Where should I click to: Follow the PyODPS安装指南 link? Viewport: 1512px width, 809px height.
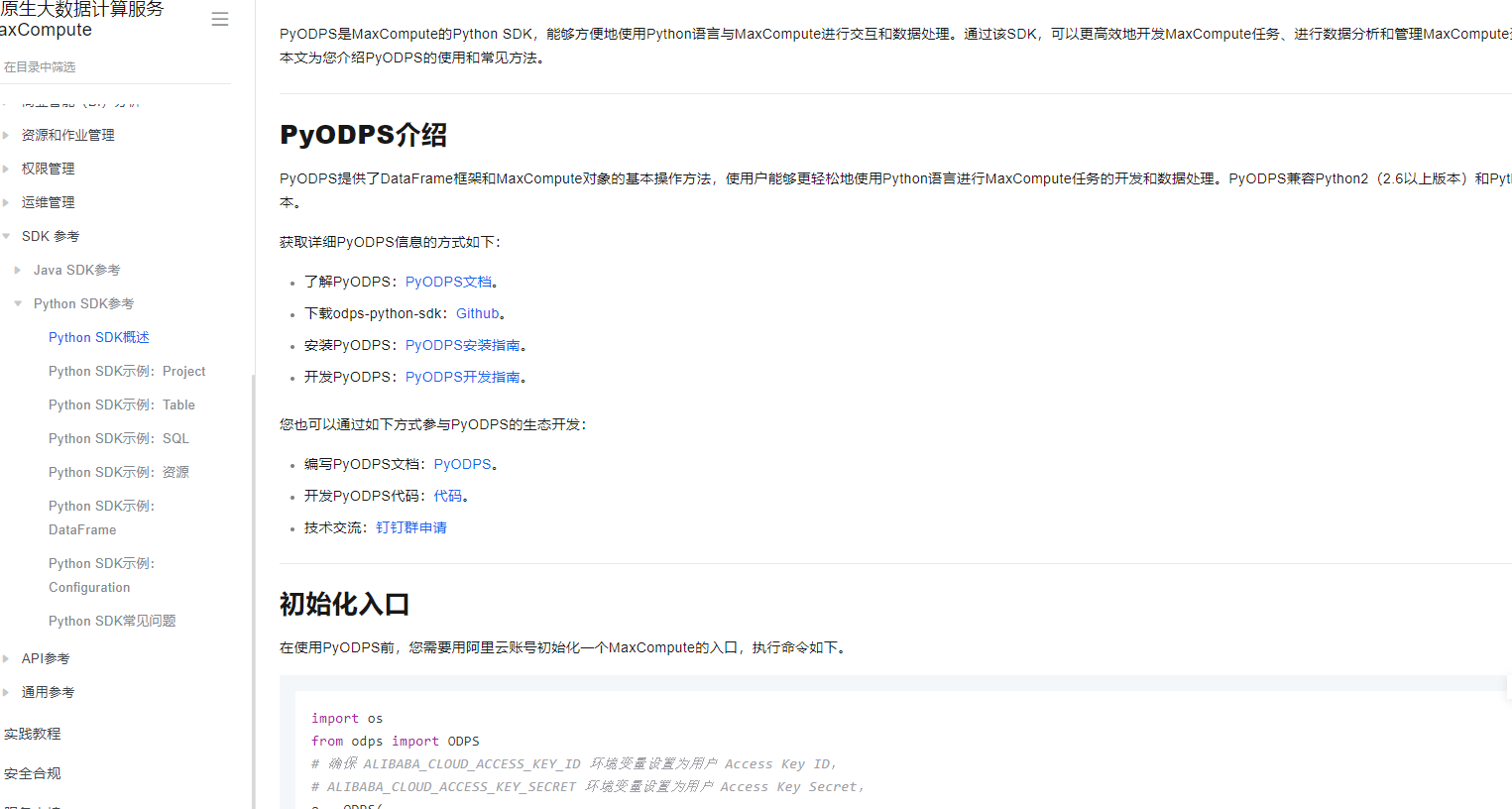pos(463,345)
